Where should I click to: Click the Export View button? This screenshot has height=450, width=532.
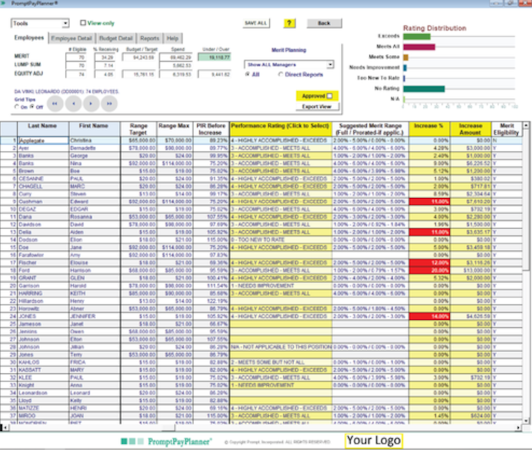point(317,107)
